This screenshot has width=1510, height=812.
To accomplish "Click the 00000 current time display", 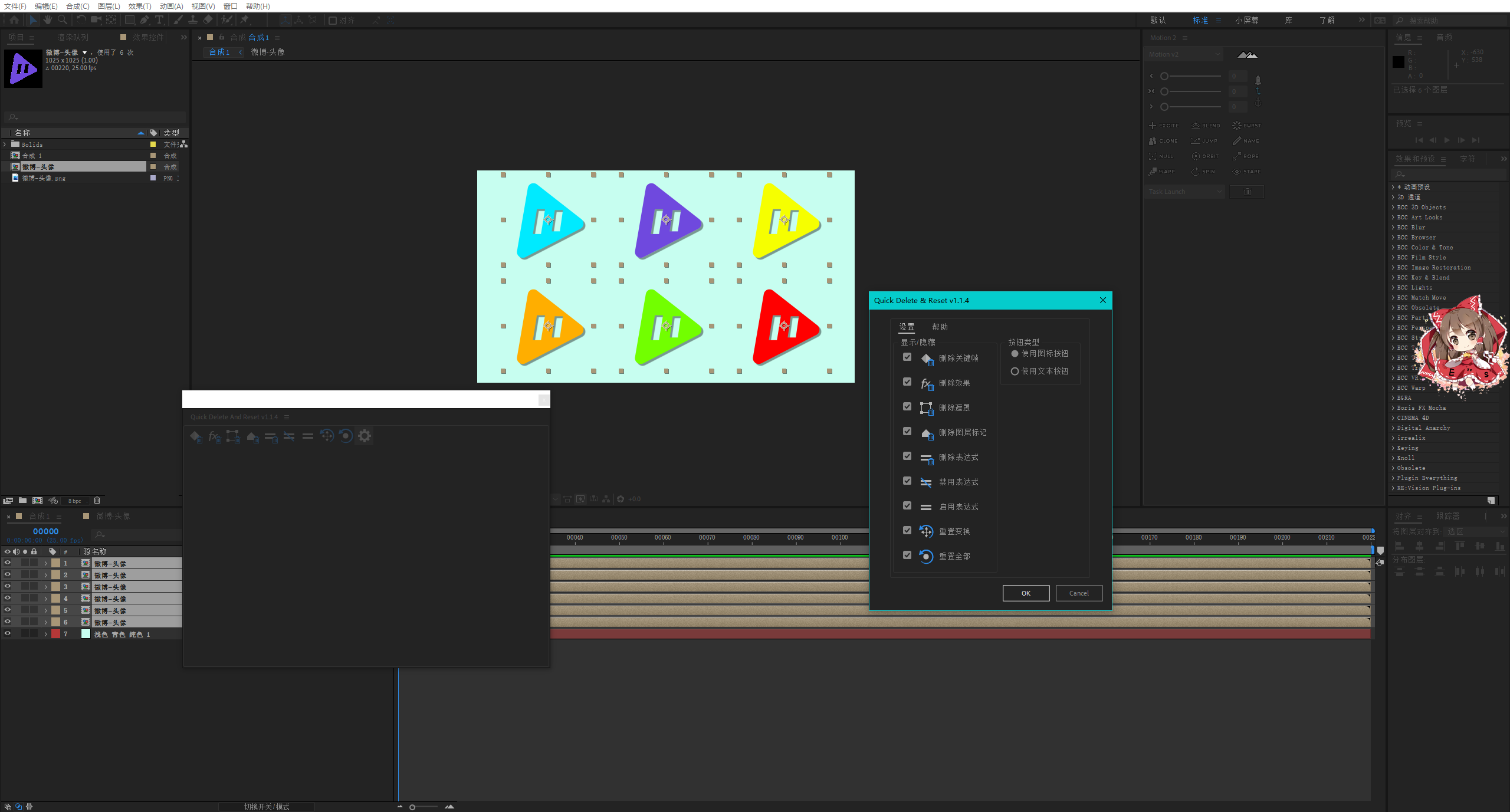I will pos(45,531).
